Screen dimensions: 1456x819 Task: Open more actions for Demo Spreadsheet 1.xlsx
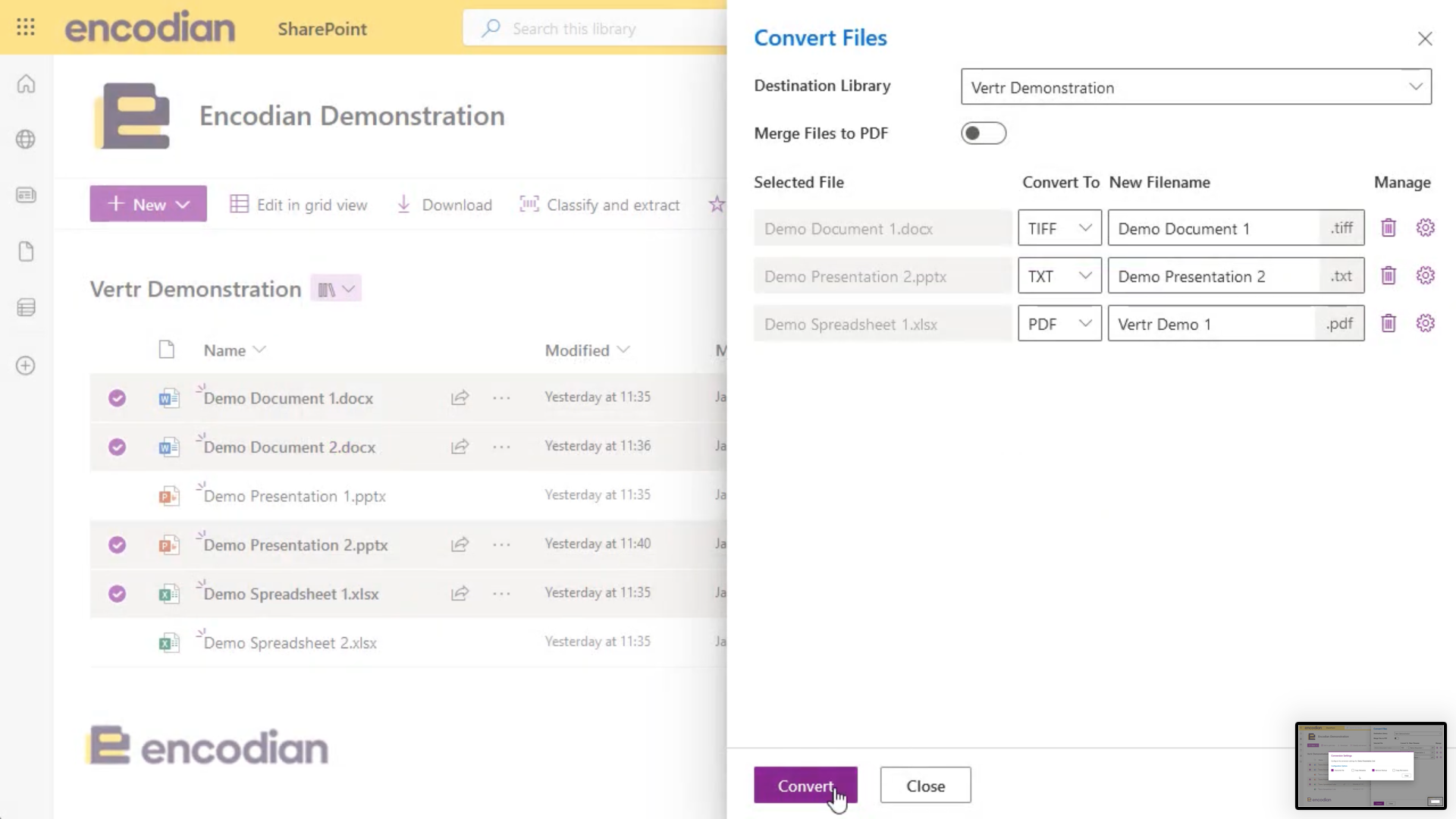pyautogui.click(x=501, y=593)
